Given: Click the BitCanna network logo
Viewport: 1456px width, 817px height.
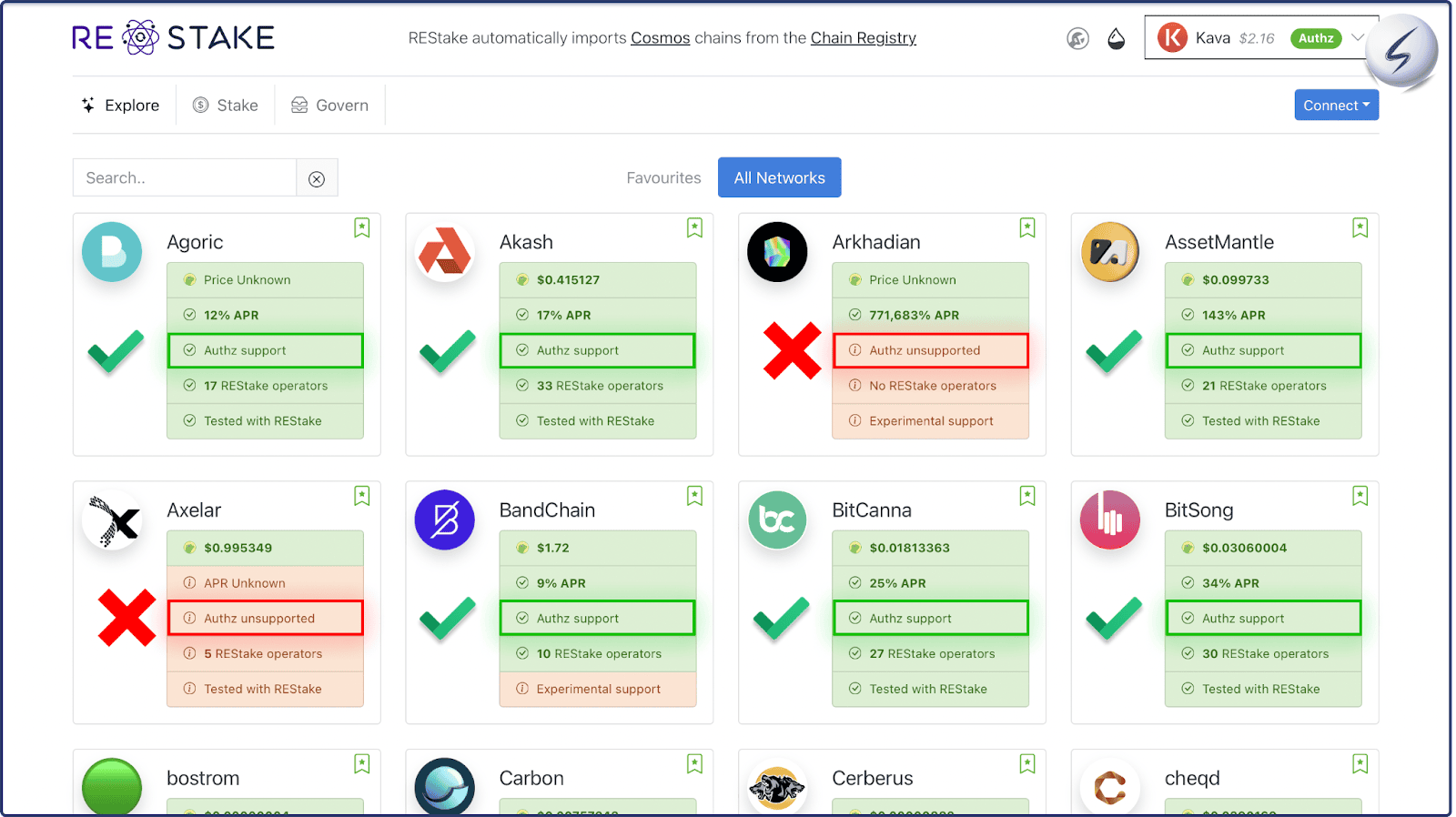Looking at the screenshot, I should (777, 520).
